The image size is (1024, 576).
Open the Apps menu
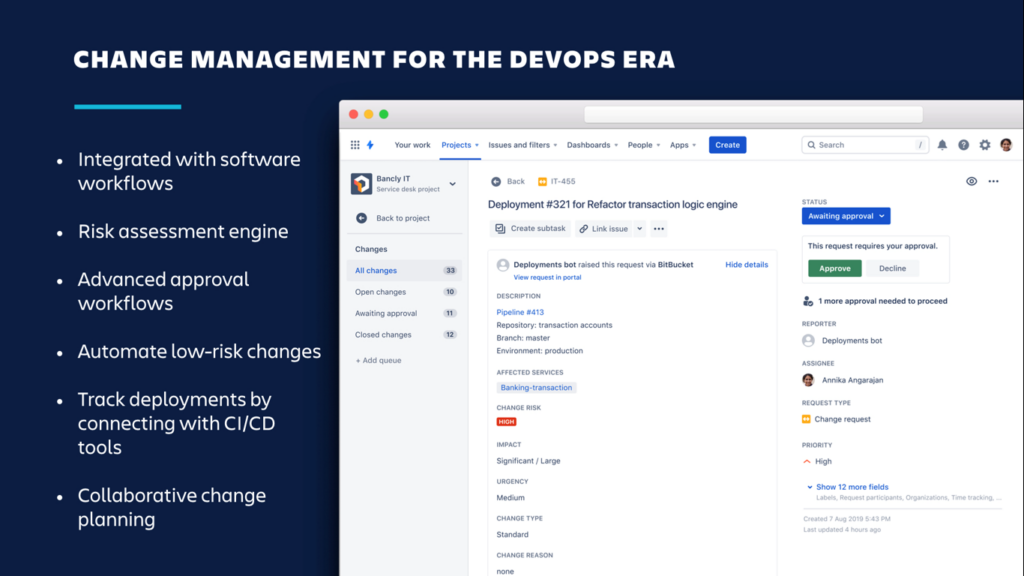pos(683,145)
